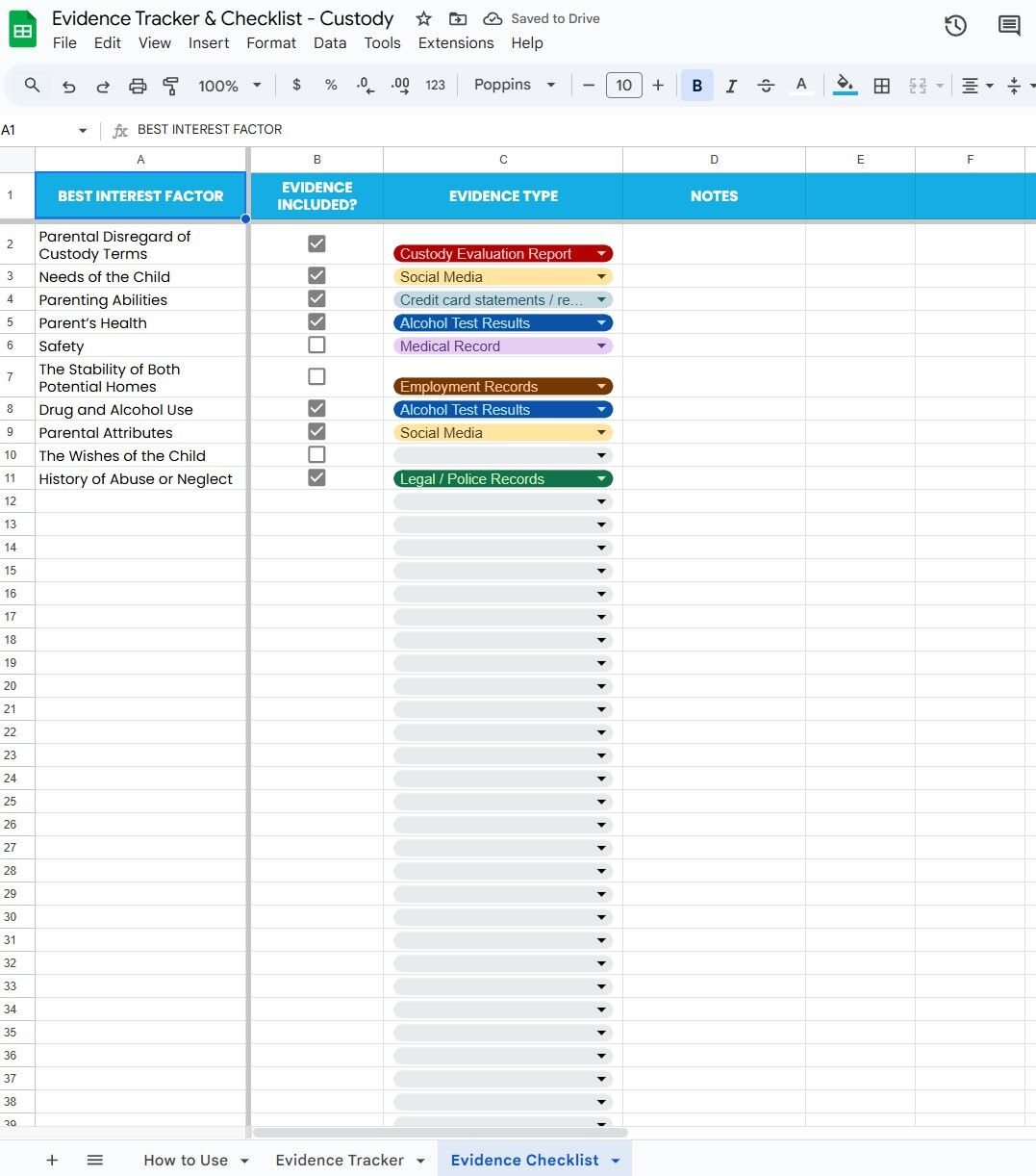The width and height of the screenshot is (1036, 1176).
Task: Uncheck the Needs of the Child checkbox
Action: tap(316, 275)
